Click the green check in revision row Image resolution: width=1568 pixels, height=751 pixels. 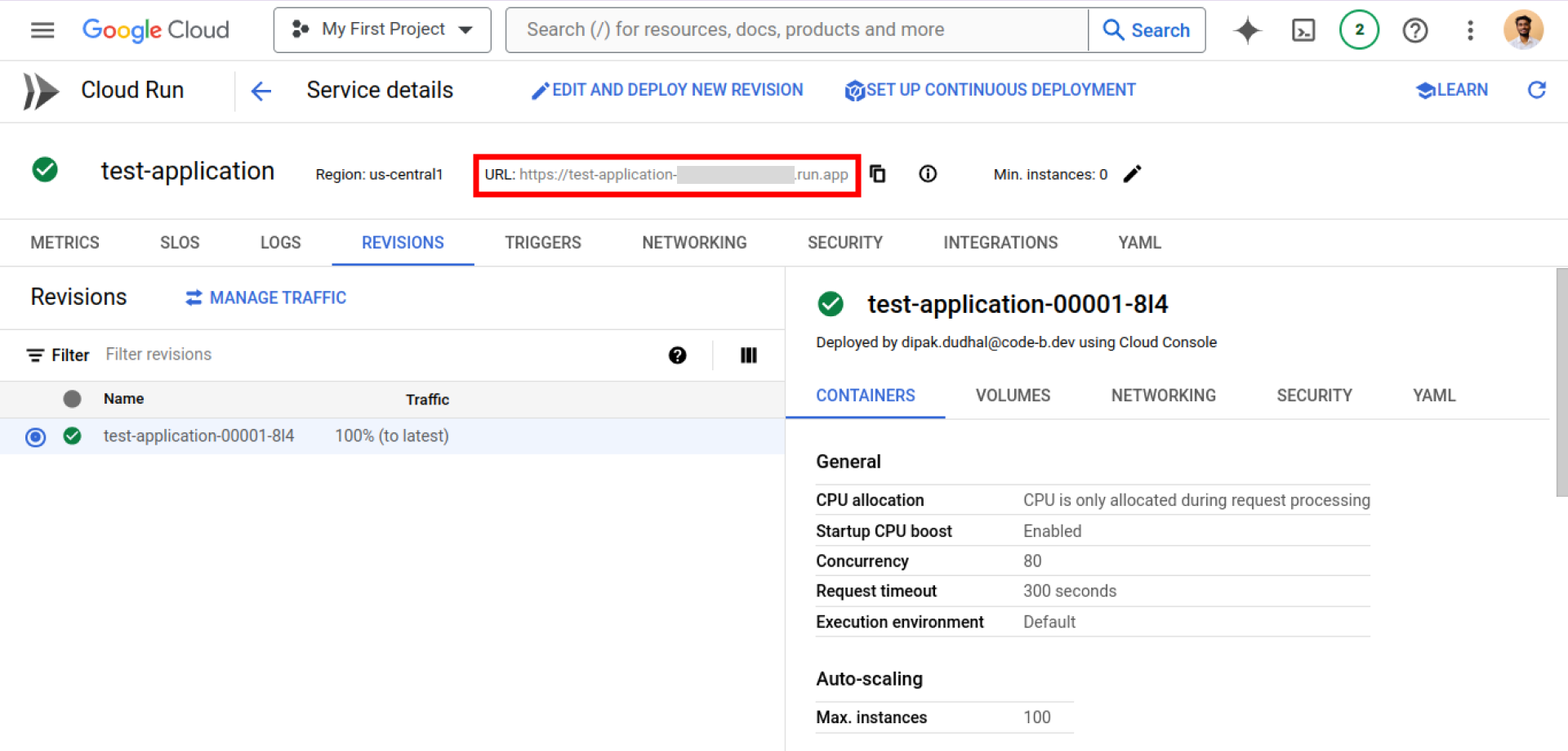coord(72,436)
